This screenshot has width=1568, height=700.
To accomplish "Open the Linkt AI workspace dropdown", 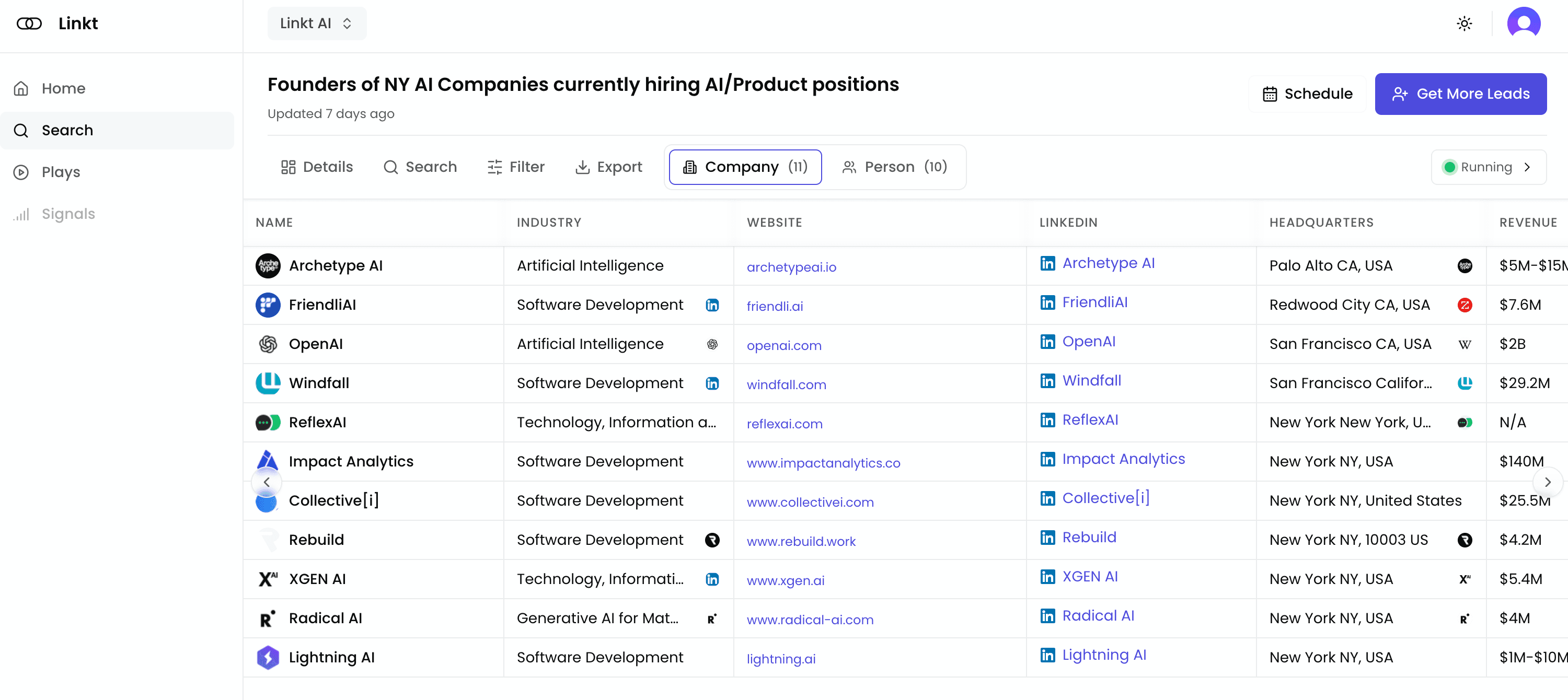I will click(316, 23).
